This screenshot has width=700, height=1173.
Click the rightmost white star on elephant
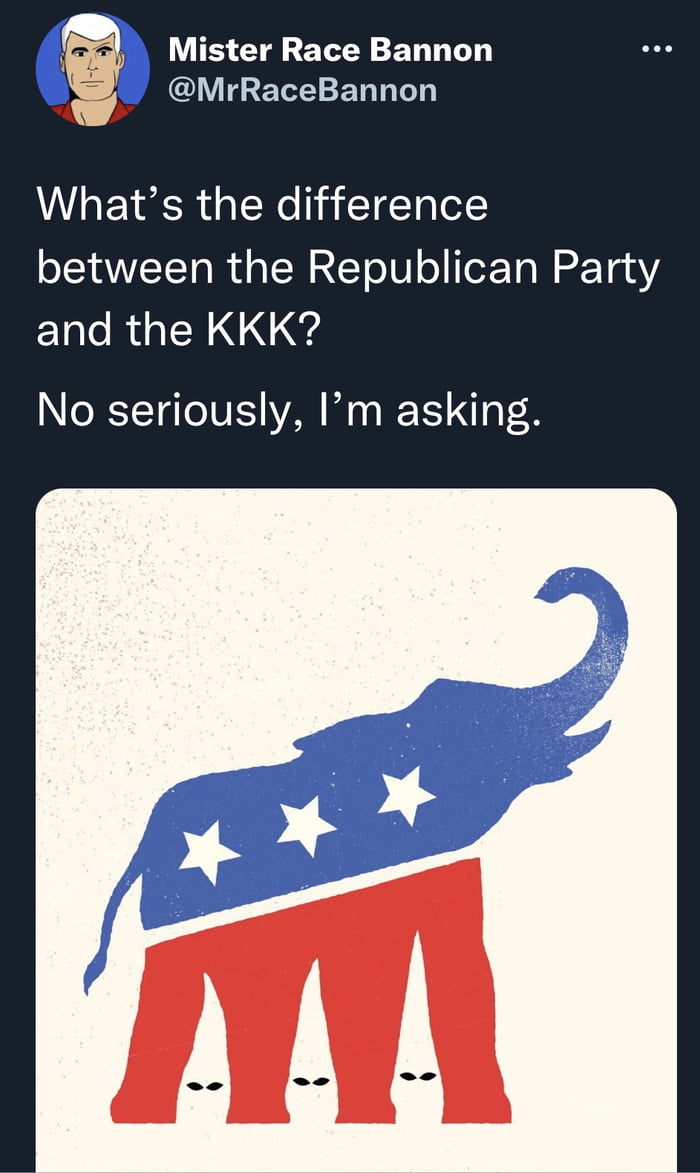coord(405,793)
